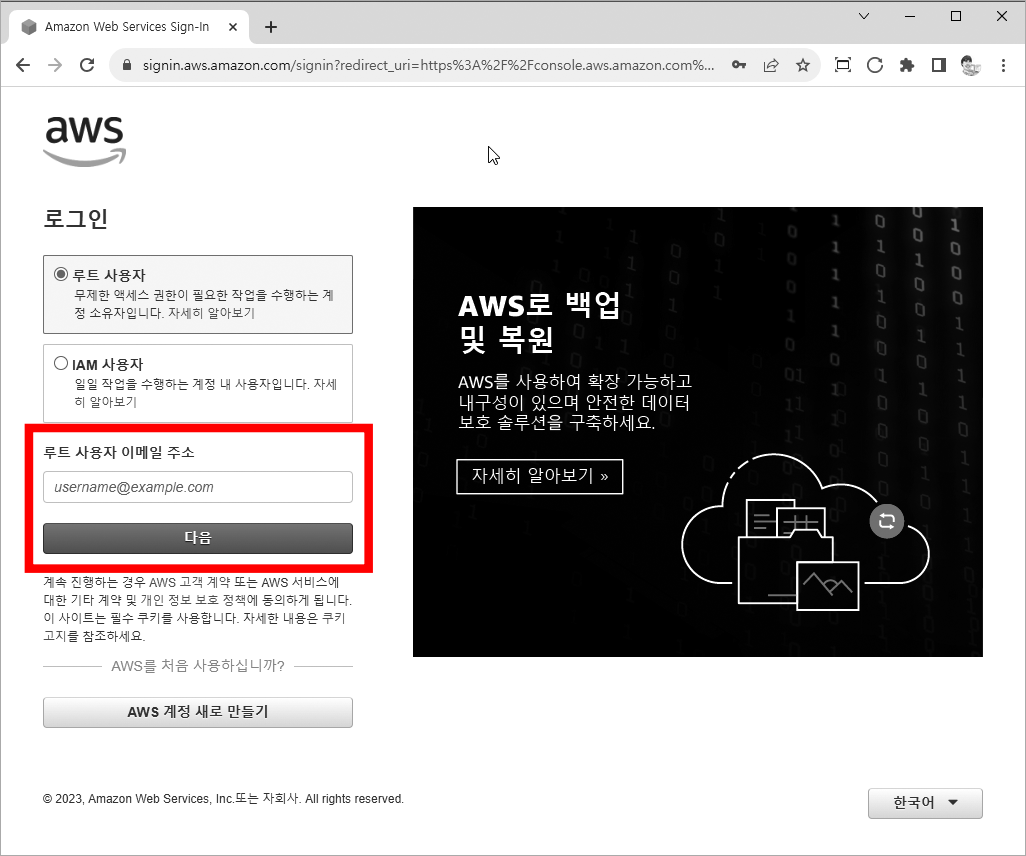Screen dimensions: 1026x856
Task: Reload the AWS sign-in page
Action: tap(87, 65)
